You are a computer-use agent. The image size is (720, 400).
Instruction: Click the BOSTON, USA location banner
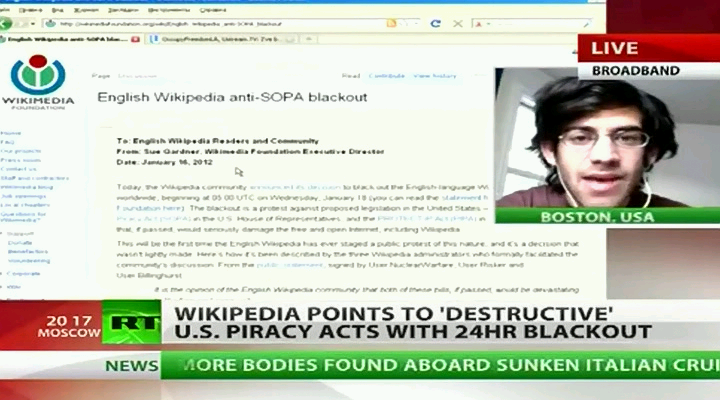(x=607, y=216)
